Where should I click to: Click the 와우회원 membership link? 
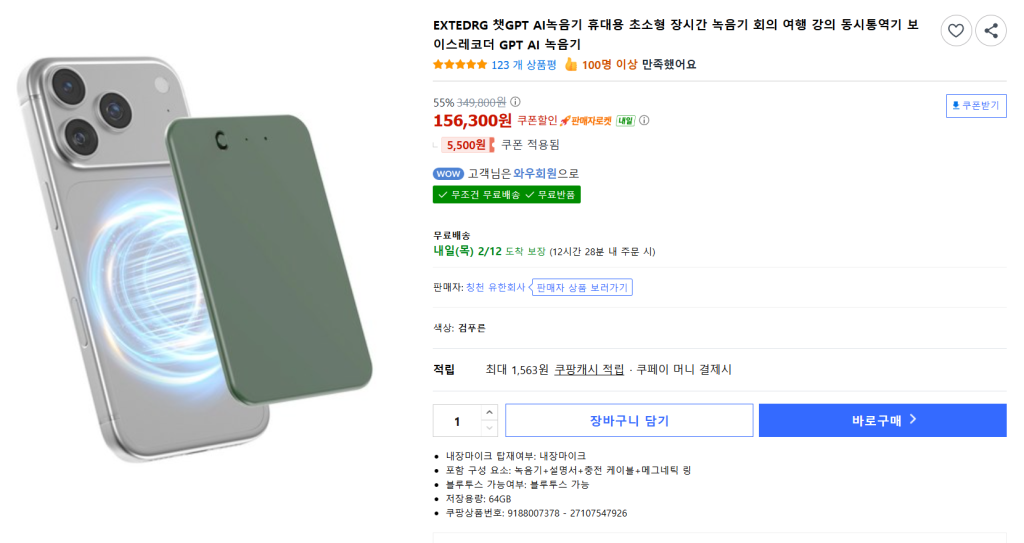[x=537, y=173]
